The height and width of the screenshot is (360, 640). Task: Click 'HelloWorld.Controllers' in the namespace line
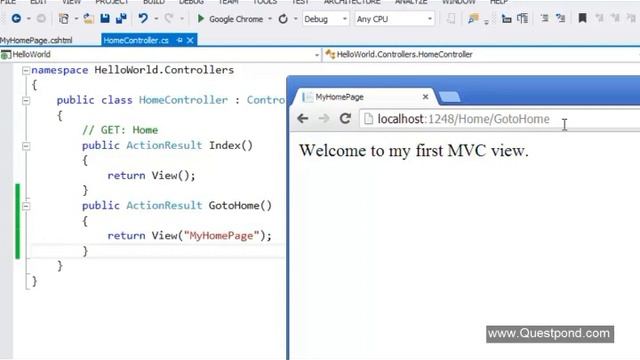(x=164, y=70)
